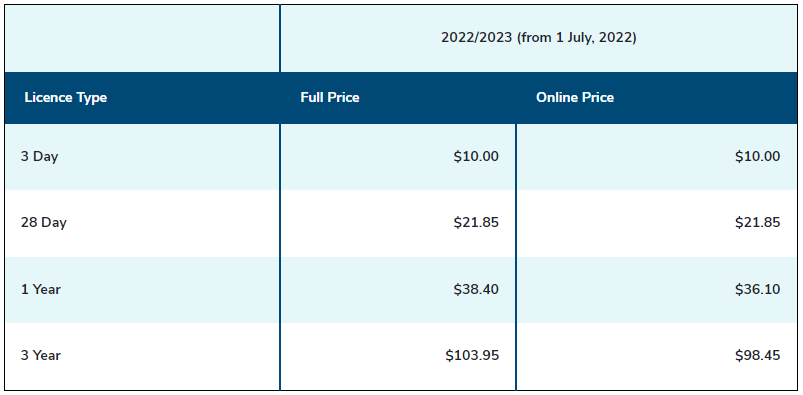Screen dimensions: 803x395
Task: Select the 2022/2023 period header cell
Action: pos(539,38)
